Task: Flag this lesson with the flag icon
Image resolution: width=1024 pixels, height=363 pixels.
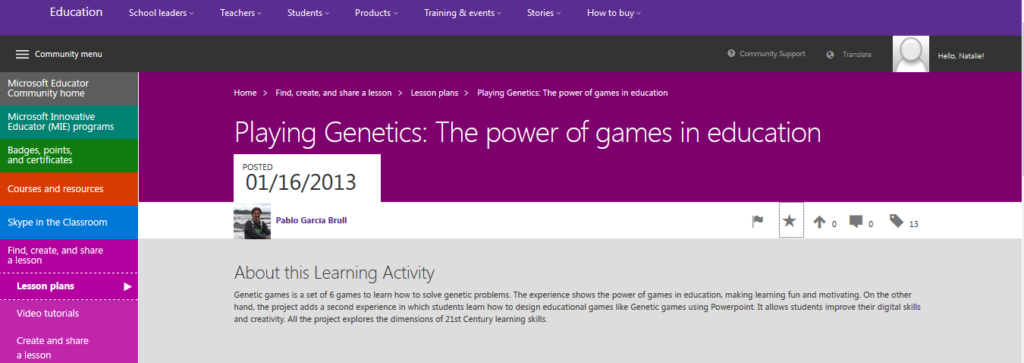Action: [x=758, y=221]
